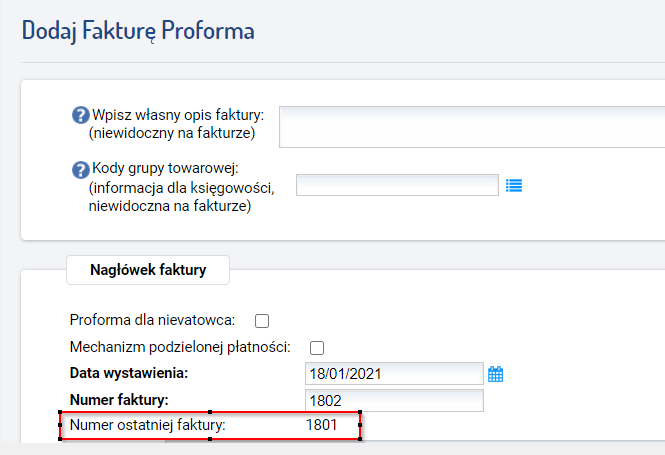665x455 pixels.
Task: Click the Kody grupy towarowej label text
Action: tap(165, 168)
